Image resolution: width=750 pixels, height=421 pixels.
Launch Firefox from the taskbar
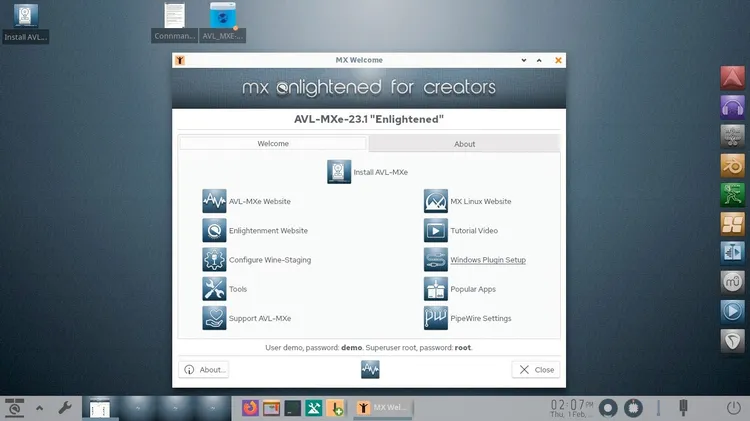coord(250,408)
